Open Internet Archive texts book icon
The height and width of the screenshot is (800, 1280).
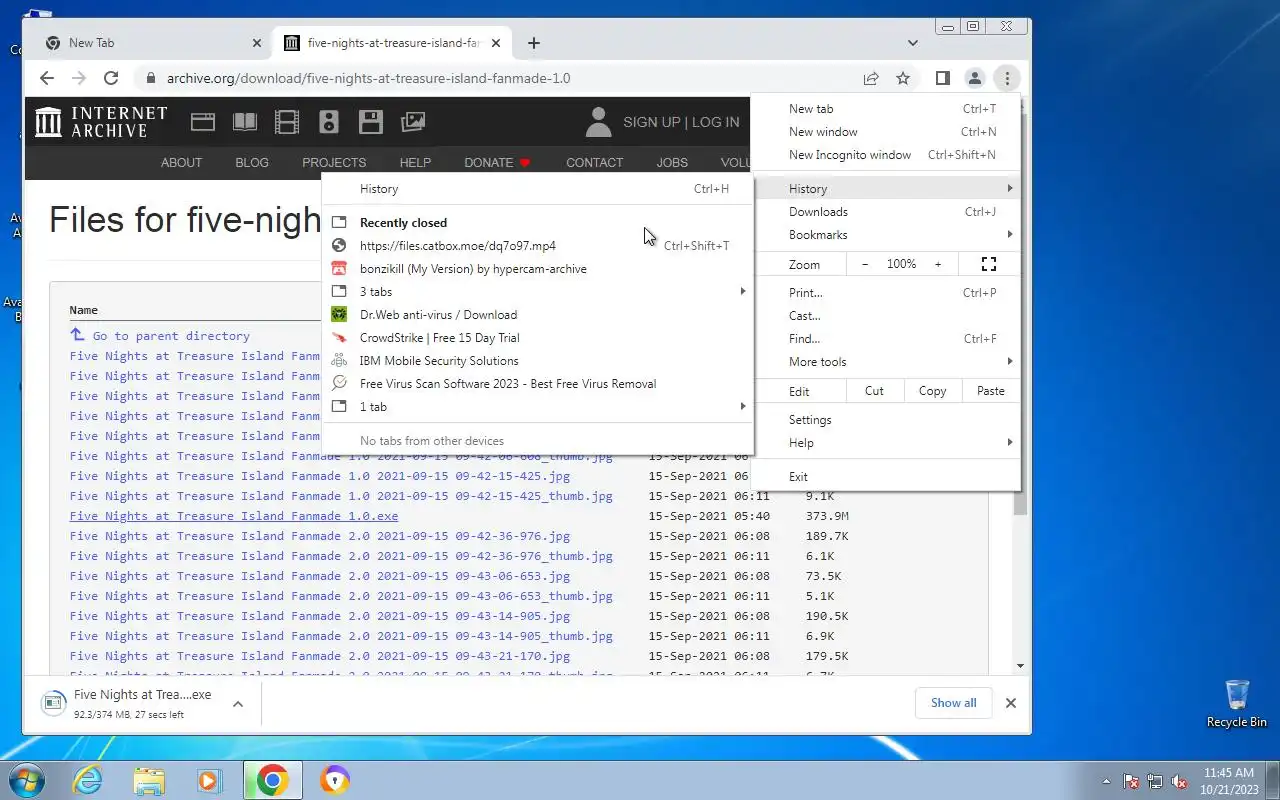click(x=245, y=122)
